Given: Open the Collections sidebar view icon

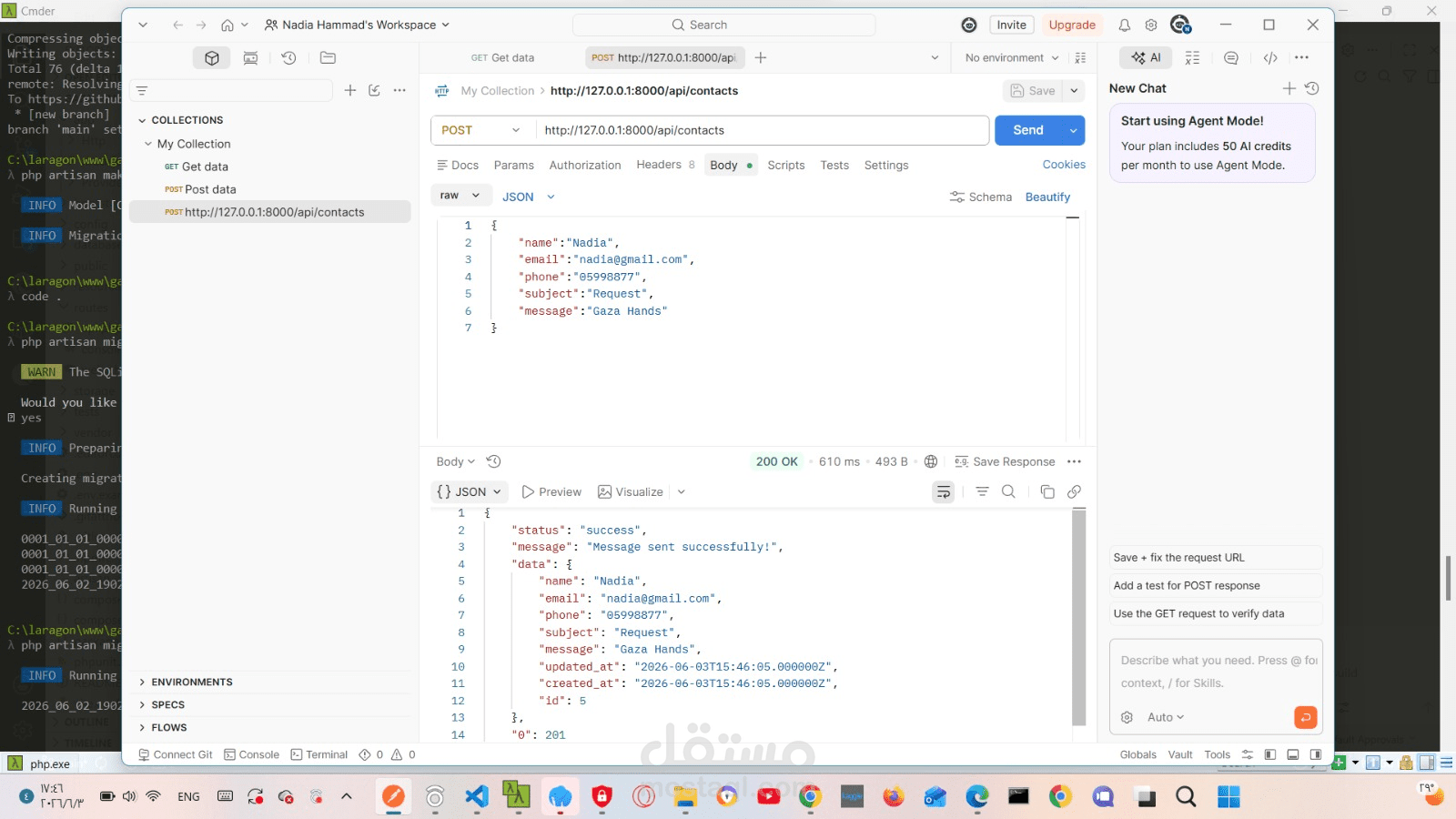Looking at the screenshot, I should [x=212, y=58].
